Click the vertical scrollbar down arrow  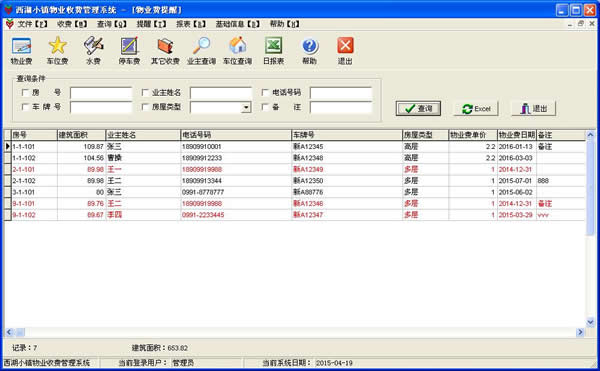pyautogui.click(x=590, y=322)
